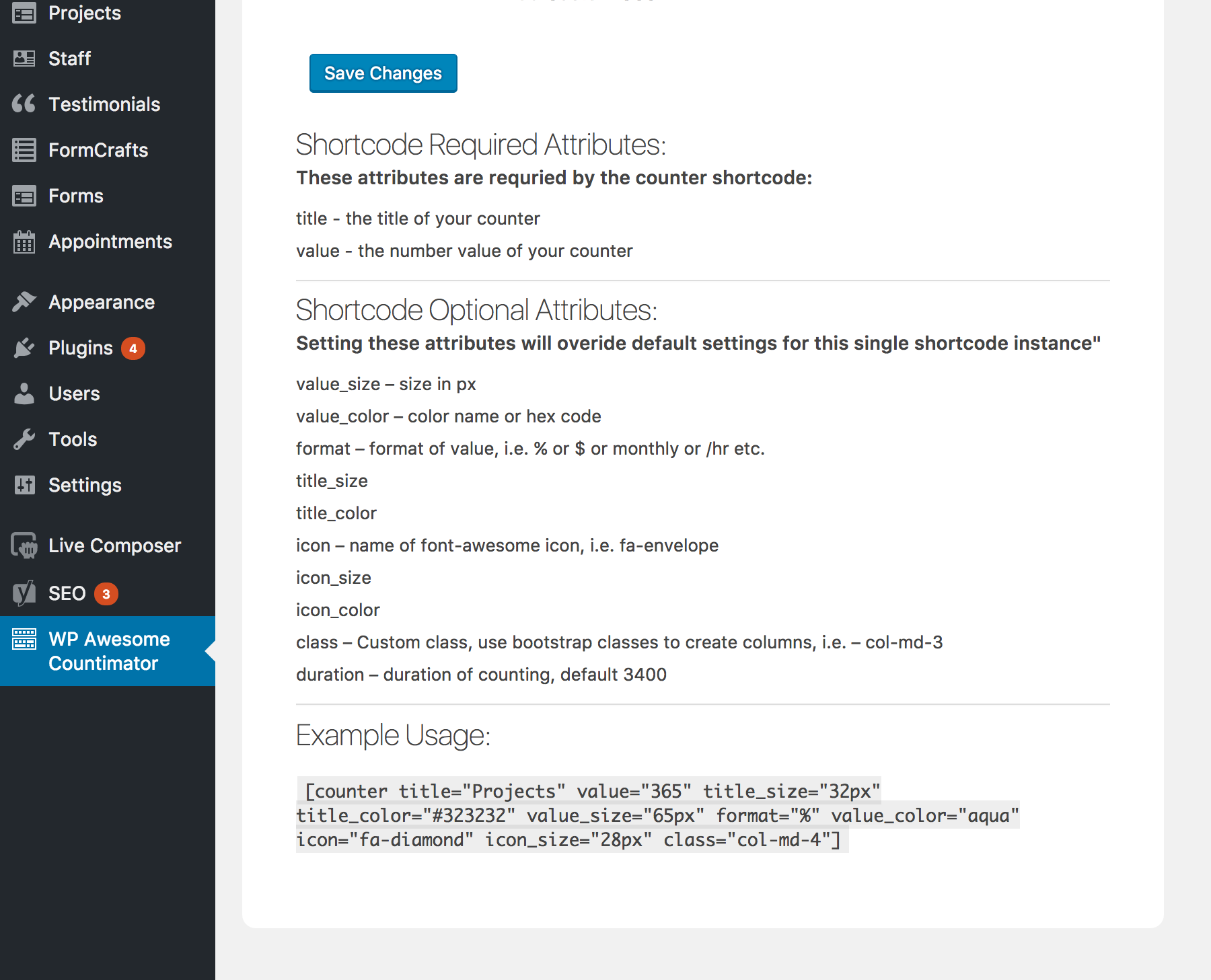Click the 'value_color – color name or hex code' line
Screen dimensions: 1211x980
pyautogui.click(x=449, y=416)
